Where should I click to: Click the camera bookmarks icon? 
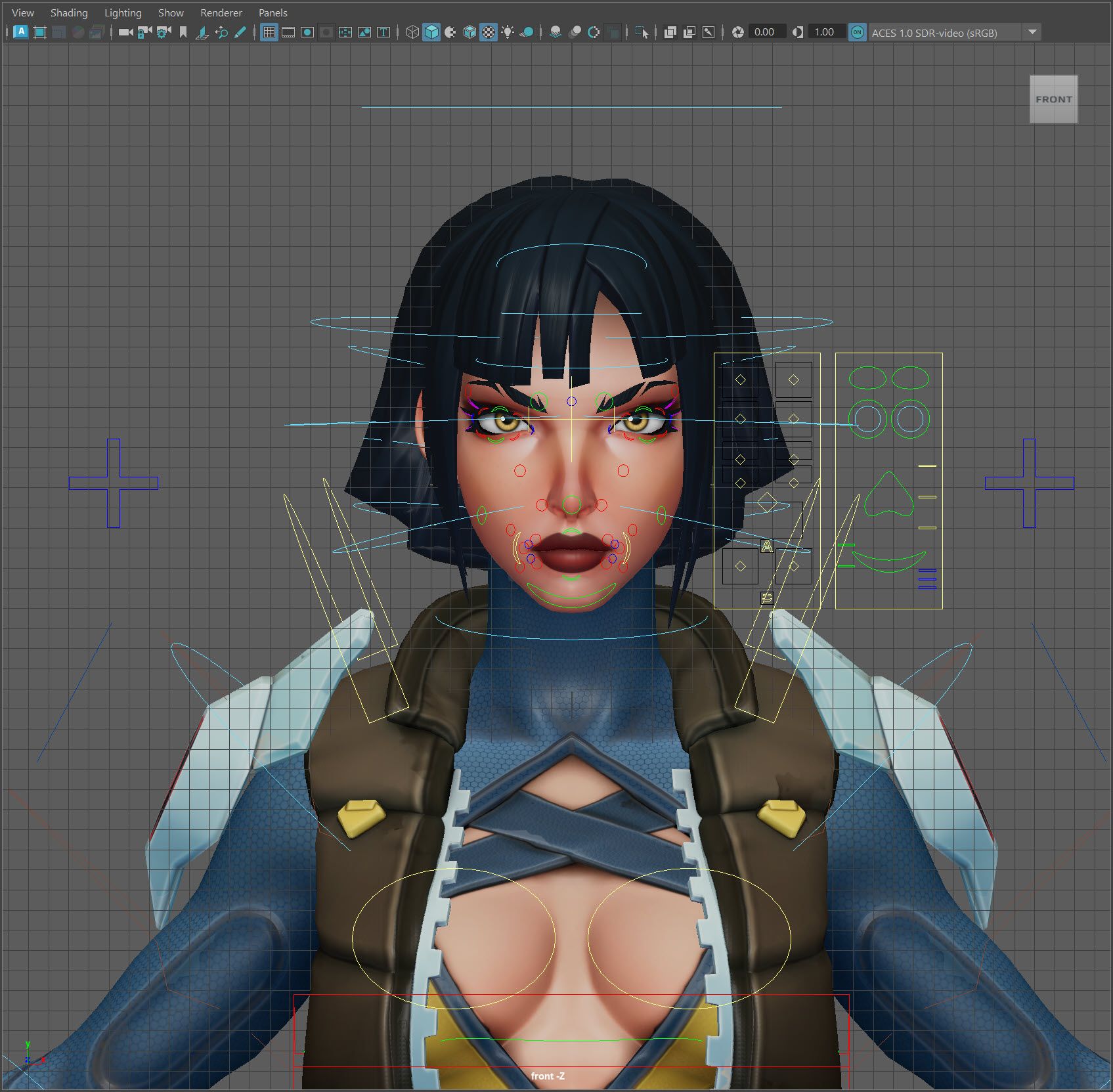pyautogui.click(x=183, y=32)
